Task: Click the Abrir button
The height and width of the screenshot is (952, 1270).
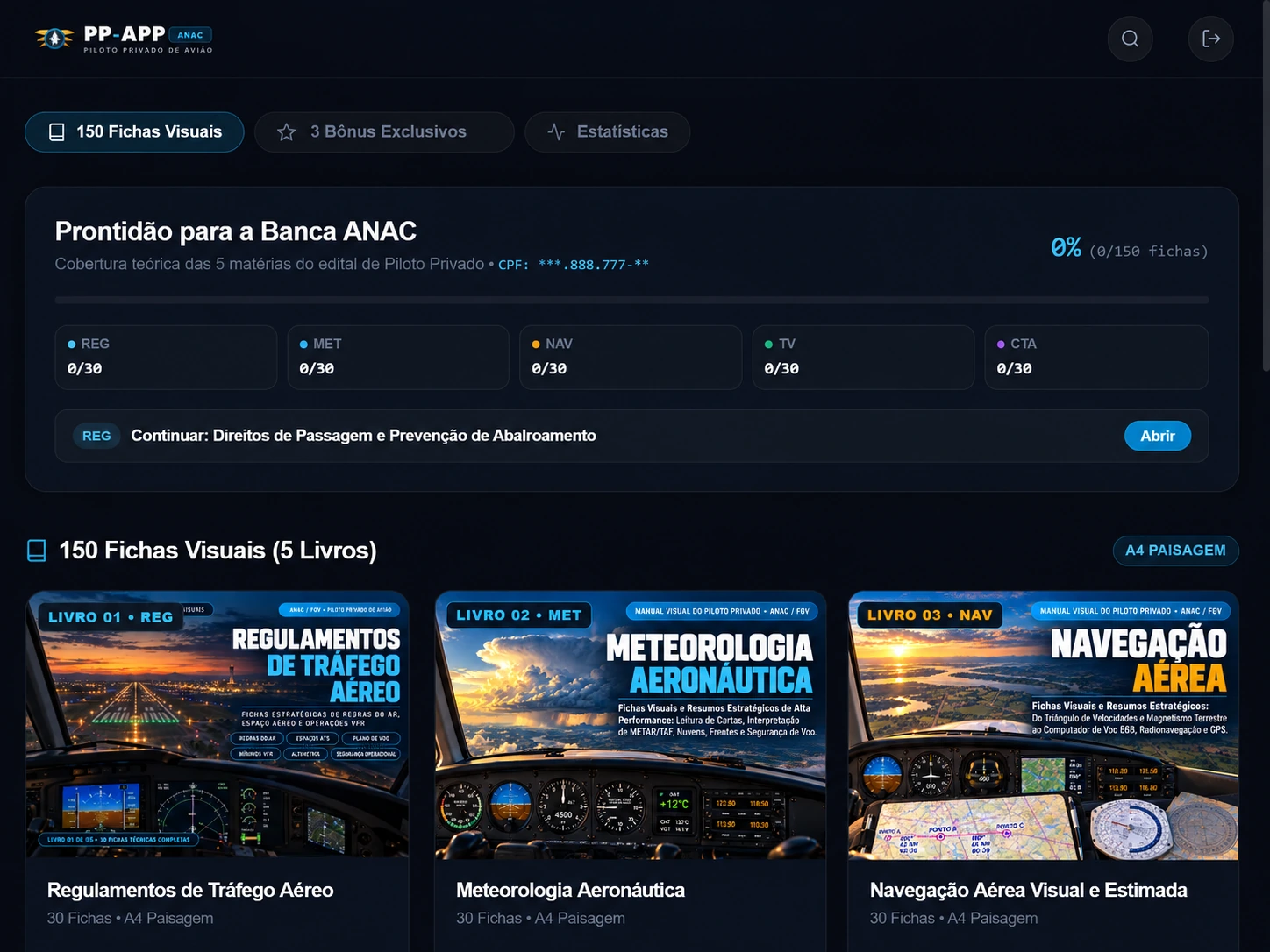Action: point(1158,436)
